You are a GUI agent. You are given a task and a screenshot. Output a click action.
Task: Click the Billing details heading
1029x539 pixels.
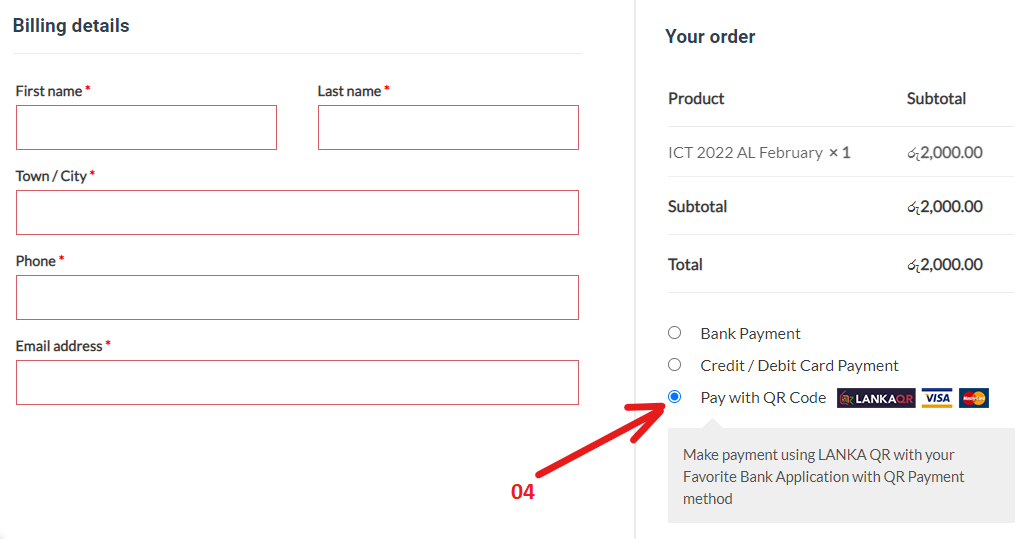coord(71,26)
